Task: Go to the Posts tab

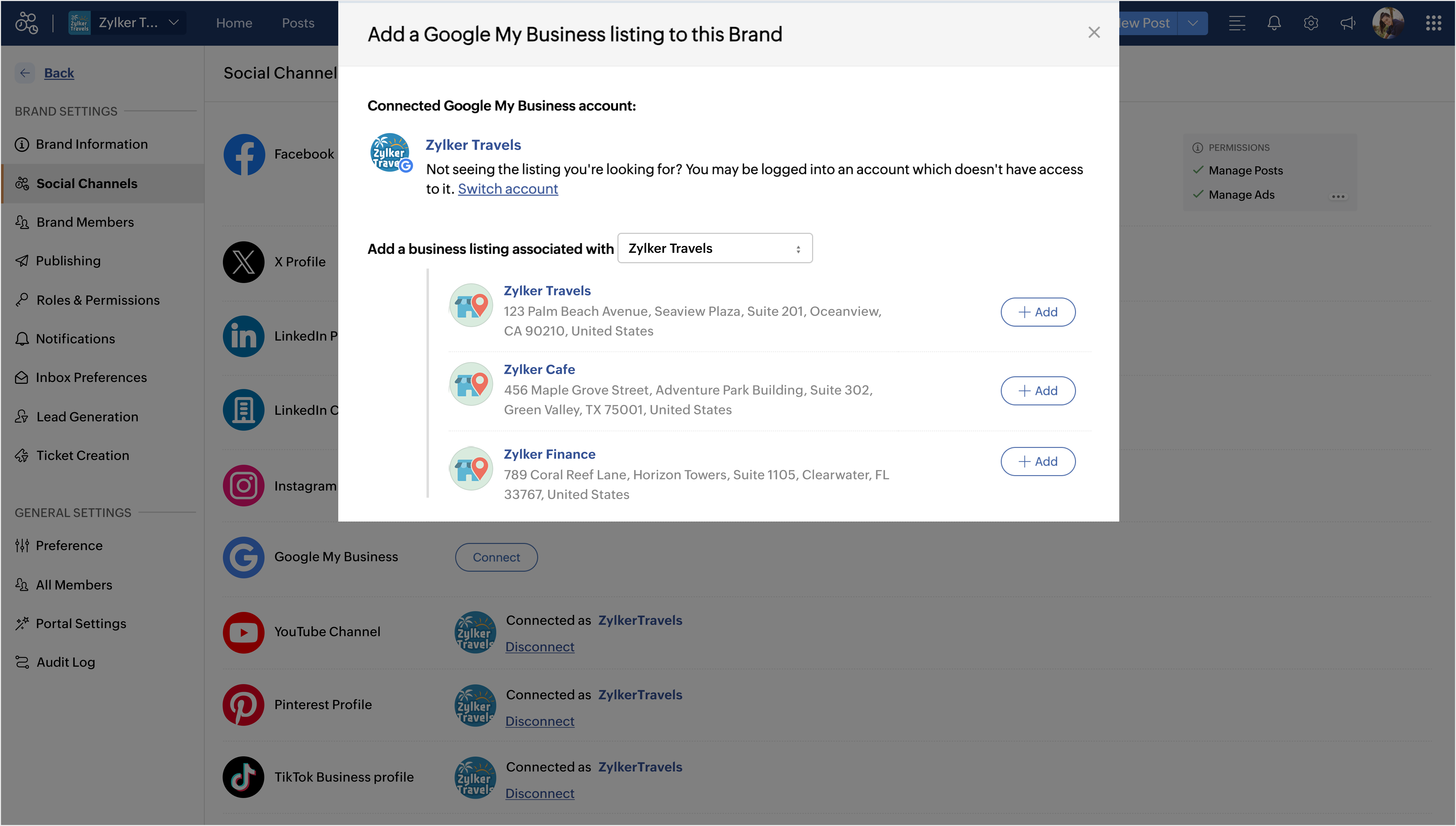Action: point(298,23)
